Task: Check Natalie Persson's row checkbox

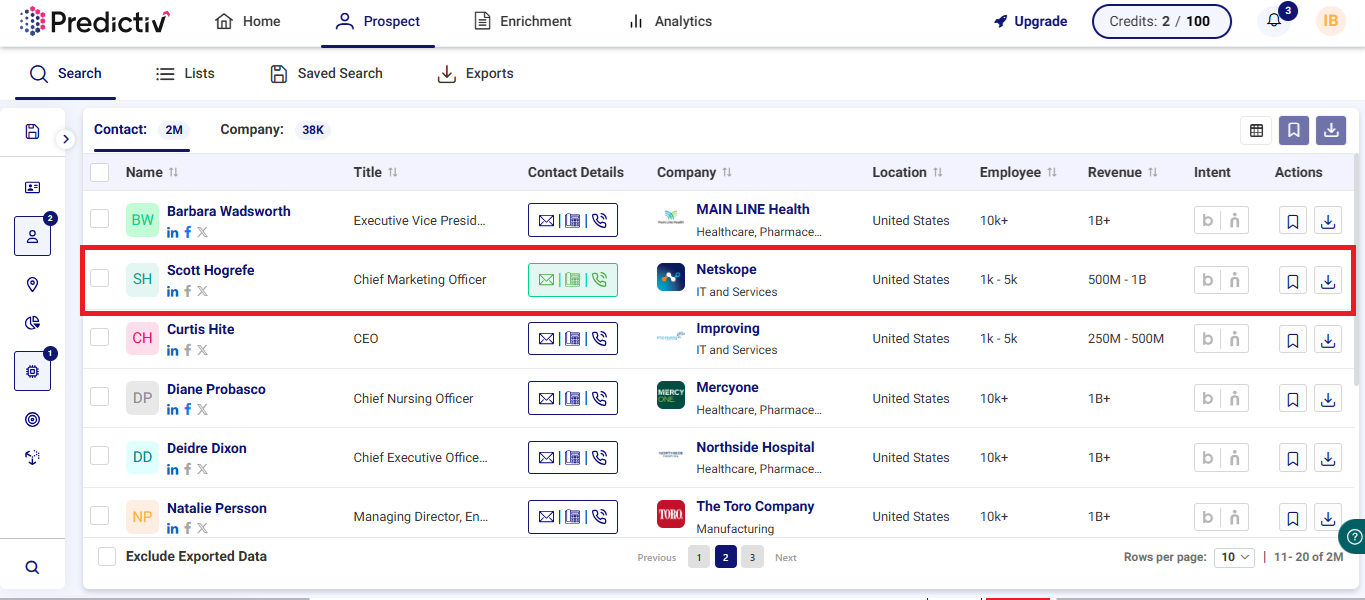Action: [100, 515]
